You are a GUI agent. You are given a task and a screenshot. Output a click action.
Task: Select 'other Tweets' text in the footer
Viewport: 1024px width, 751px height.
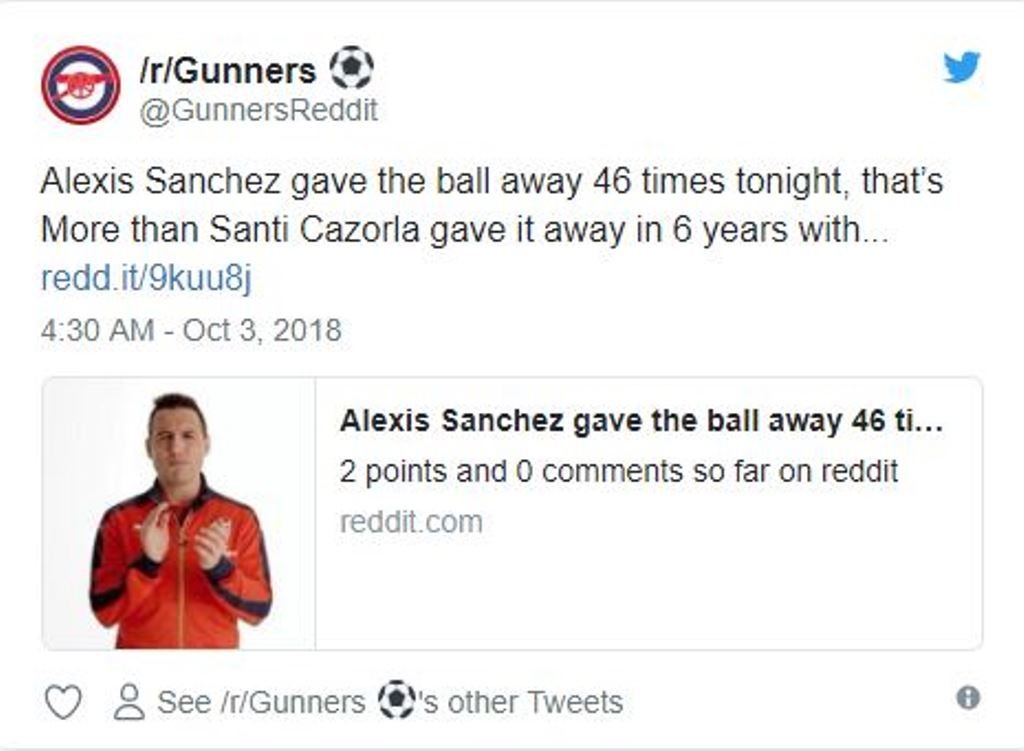[x=535, y=703]
